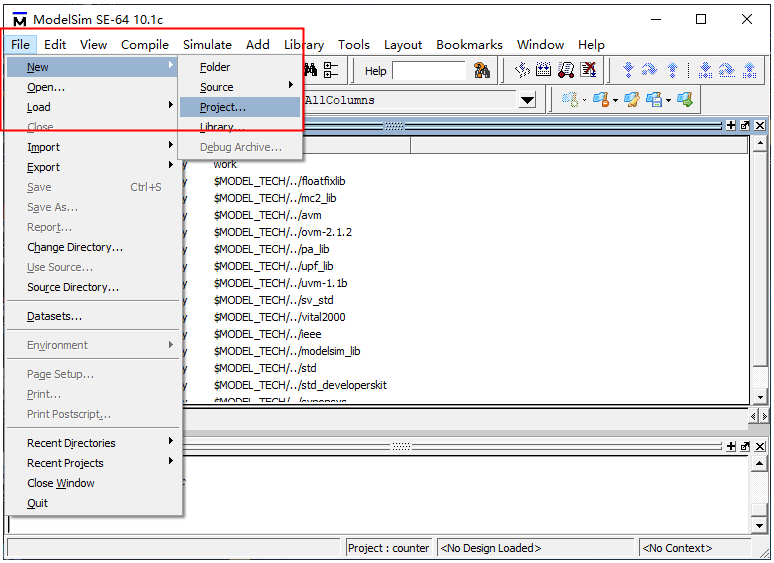Open the Simulate menu
This screenshot has height=563, width=774.
click(207, 44)
